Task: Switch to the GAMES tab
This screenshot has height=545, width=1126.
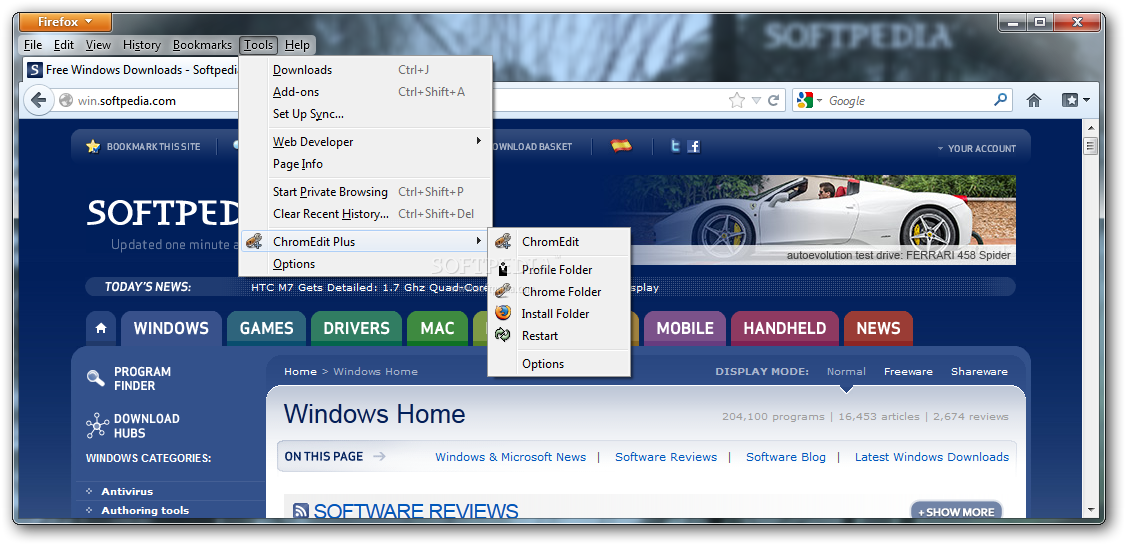Action: pos(266,328)
